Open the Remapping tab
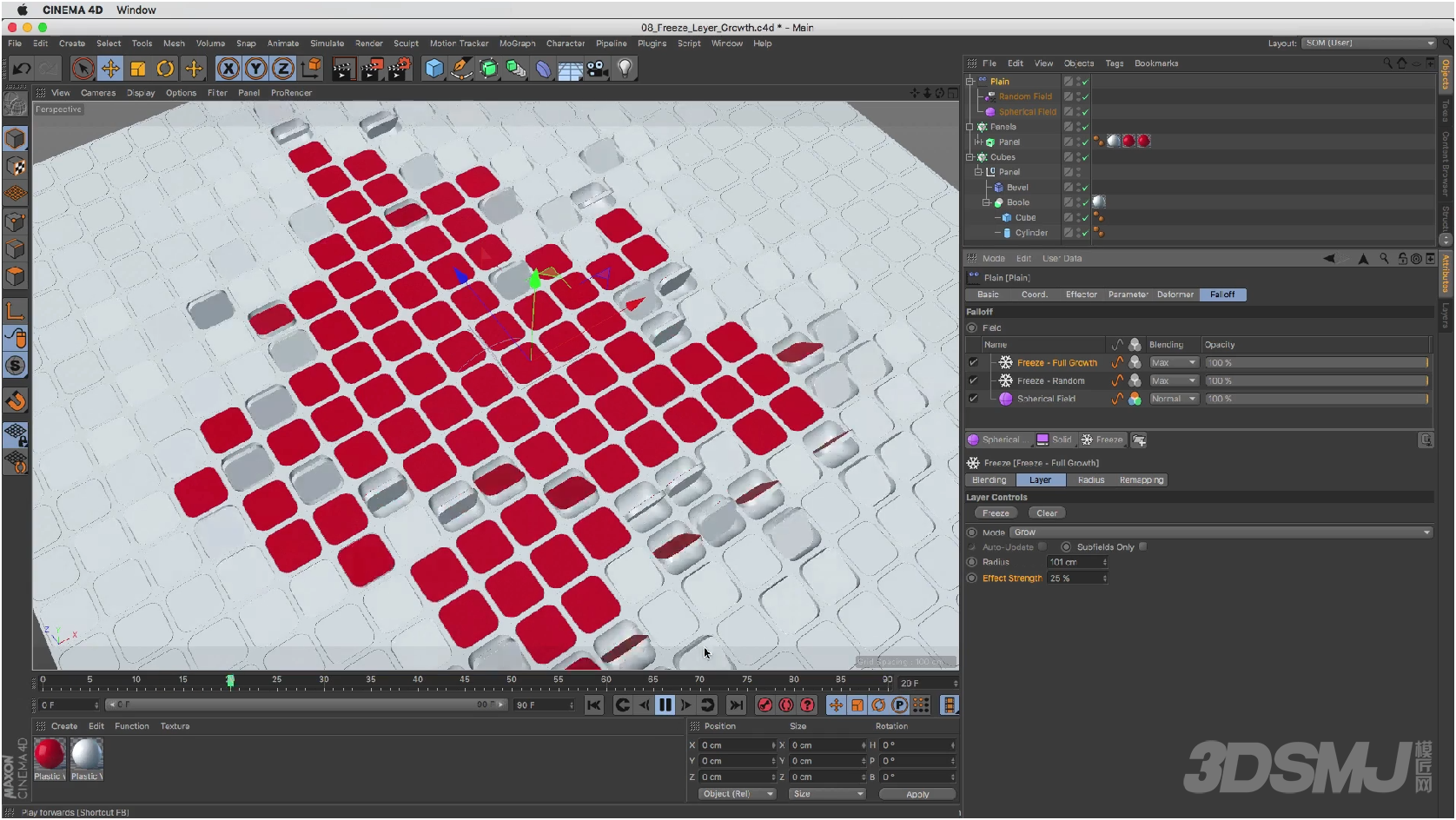 [x=1142, y=480]
